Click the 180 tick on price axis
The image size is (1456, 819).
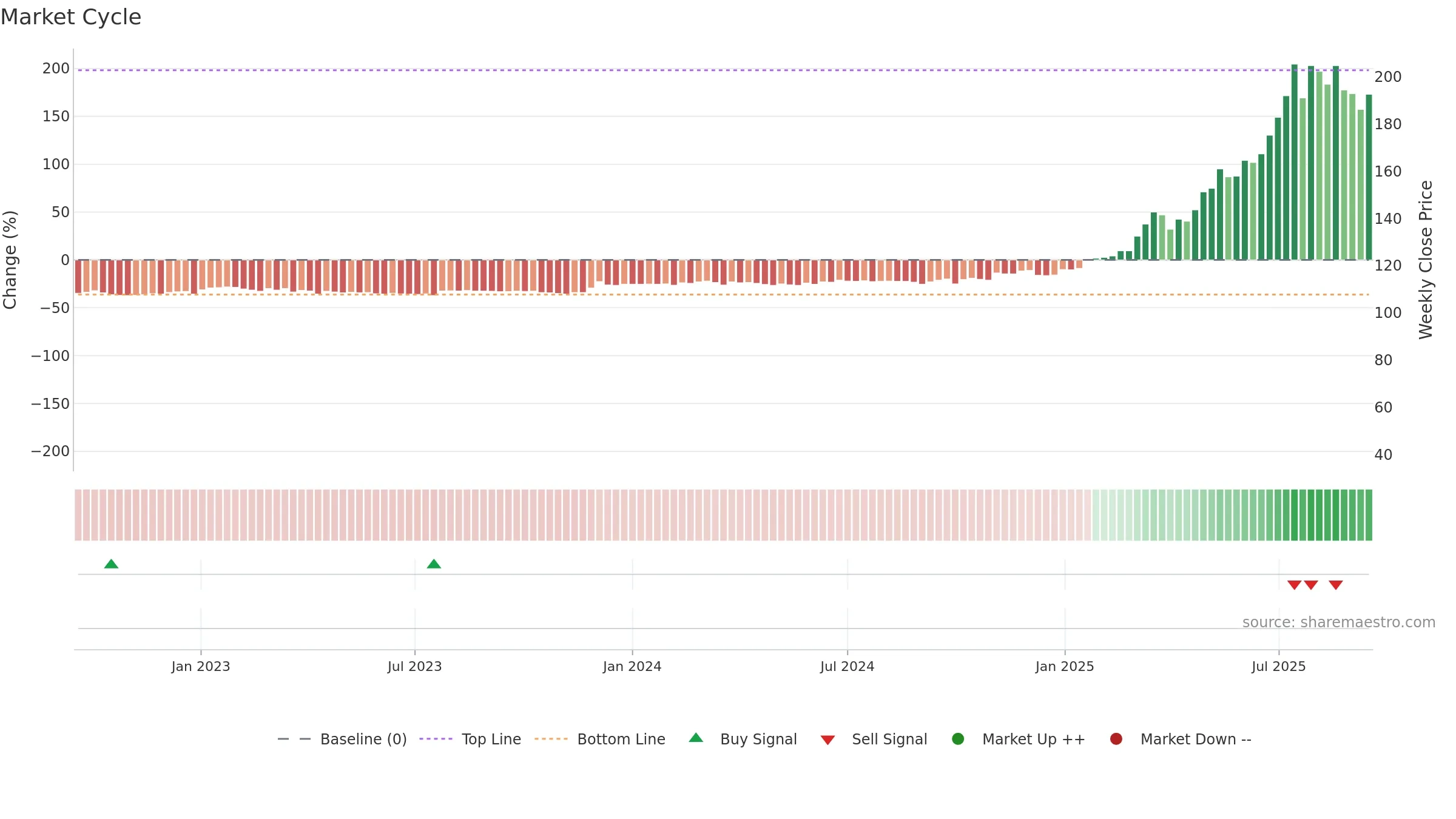coord(1388,124)
